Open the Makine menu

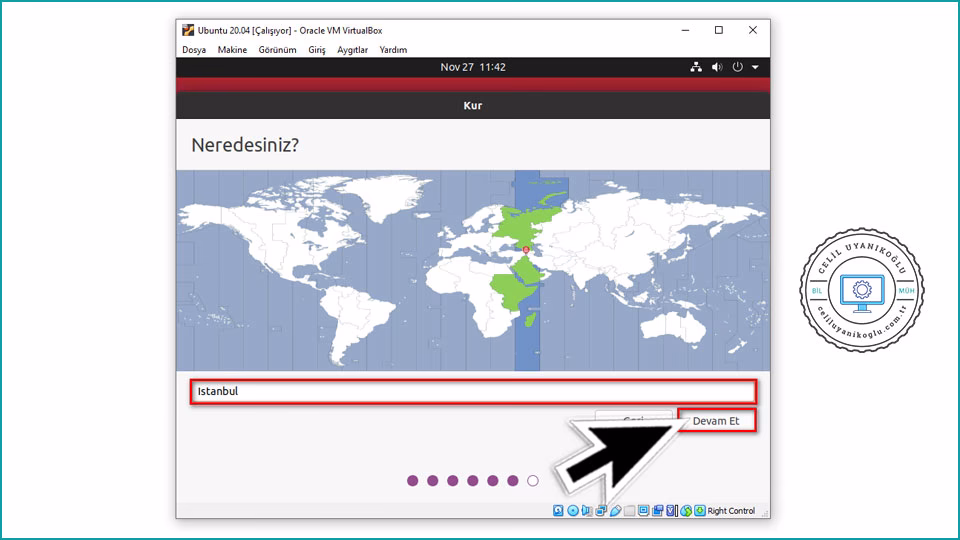pos(232,50)
